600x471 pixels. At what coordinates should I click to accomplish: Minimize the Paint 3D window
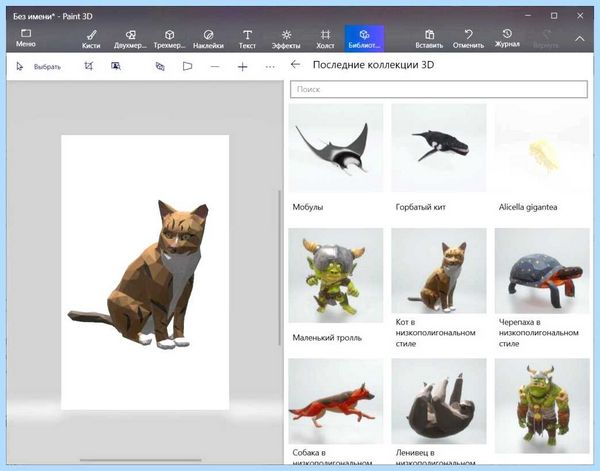pyautogui.click(x=528, y=16)
